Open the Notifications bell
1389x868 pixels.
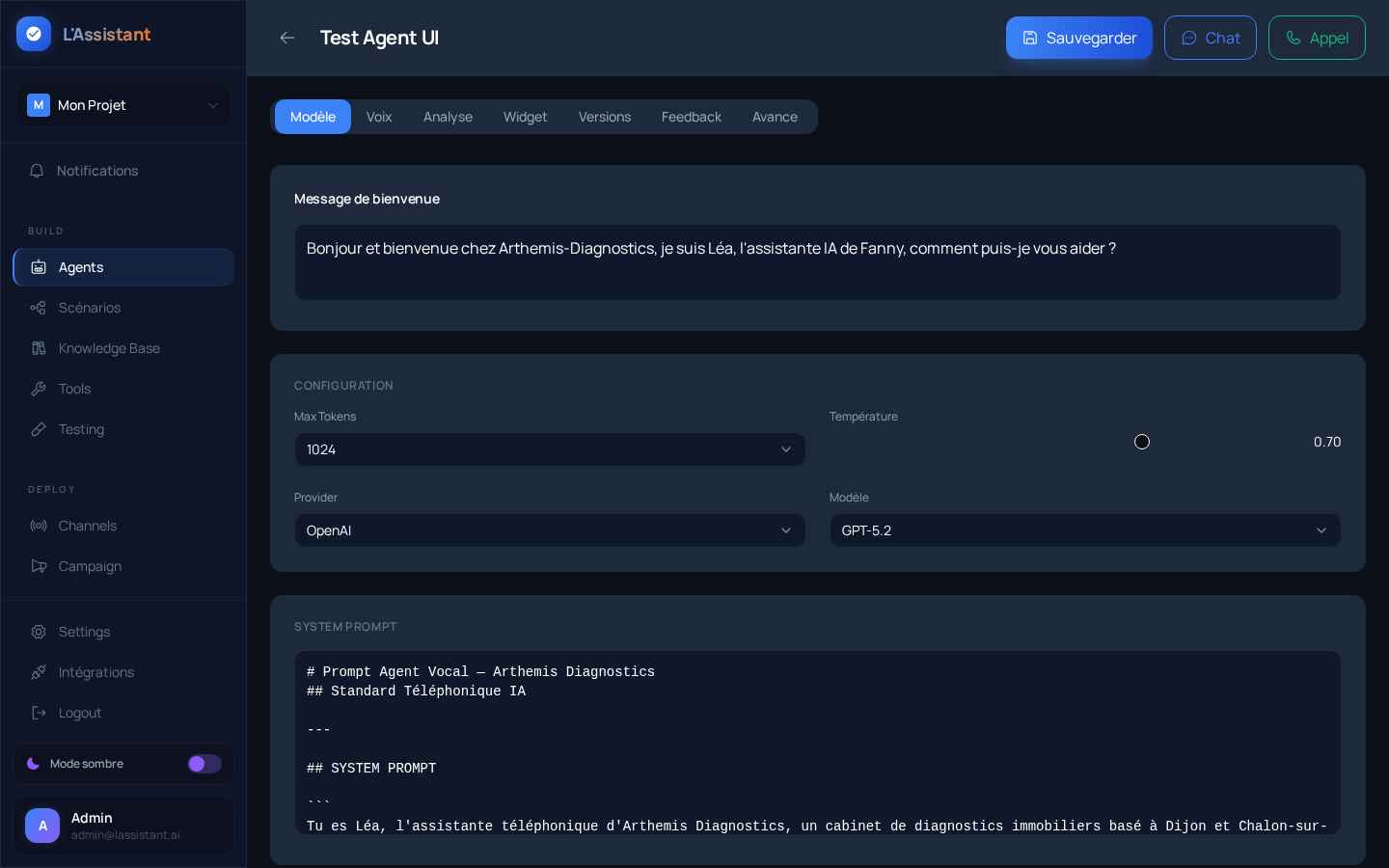(97, 171)
